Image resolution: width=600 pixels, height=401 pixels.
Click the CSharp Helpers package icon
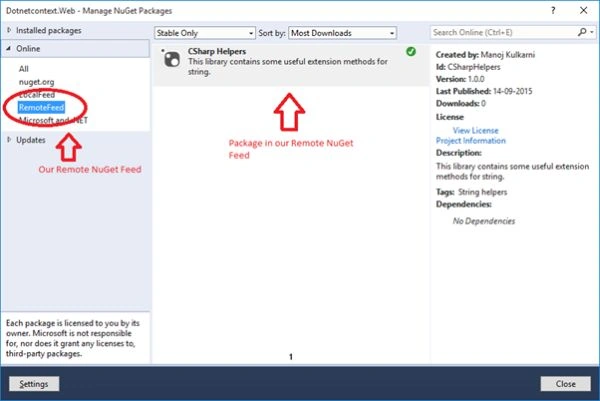point(171,59)
